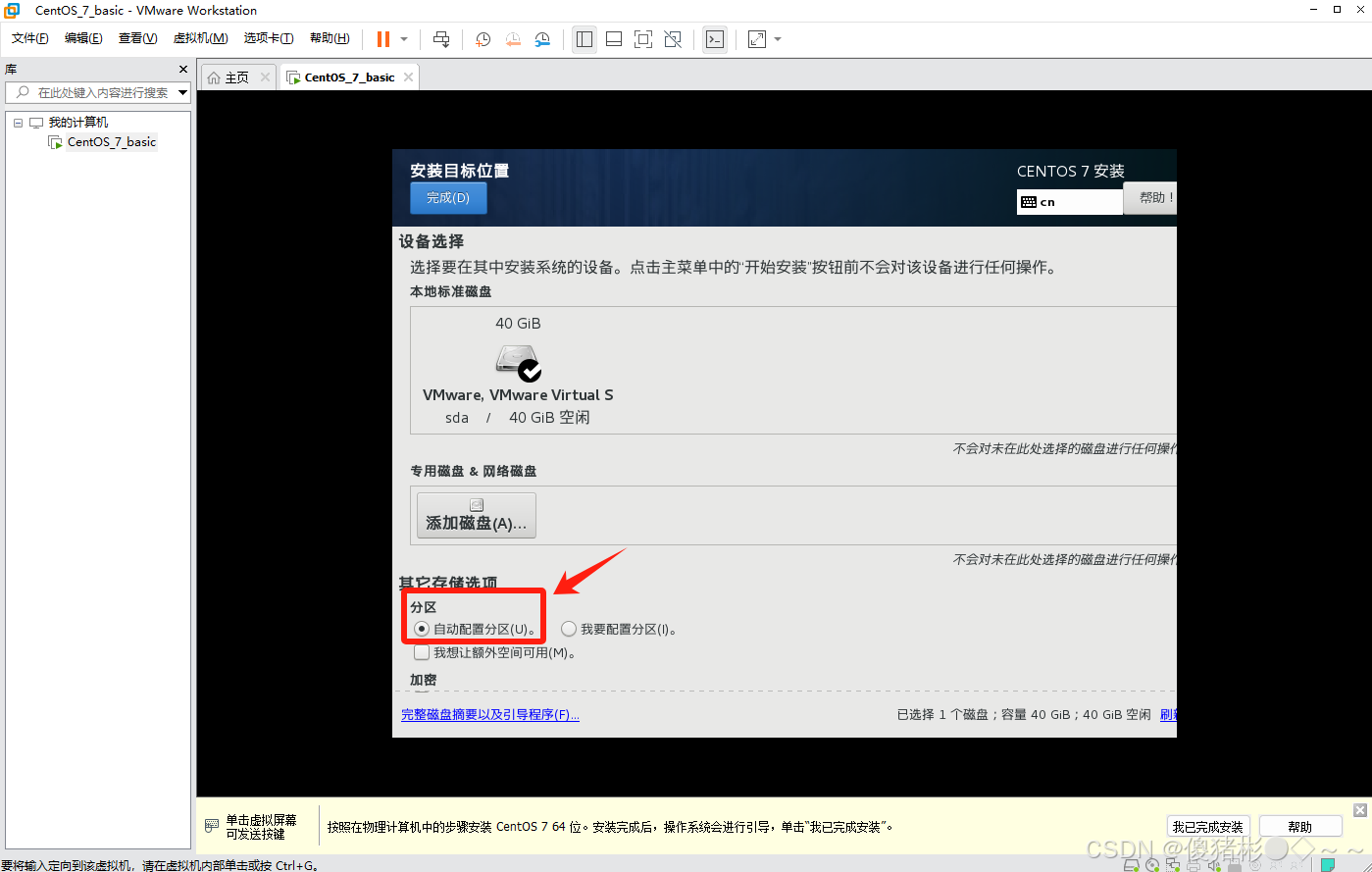This screenshot has width=1372, height=872.
Task: Click the installer 帮助! button
Action: click(1149, 198)
